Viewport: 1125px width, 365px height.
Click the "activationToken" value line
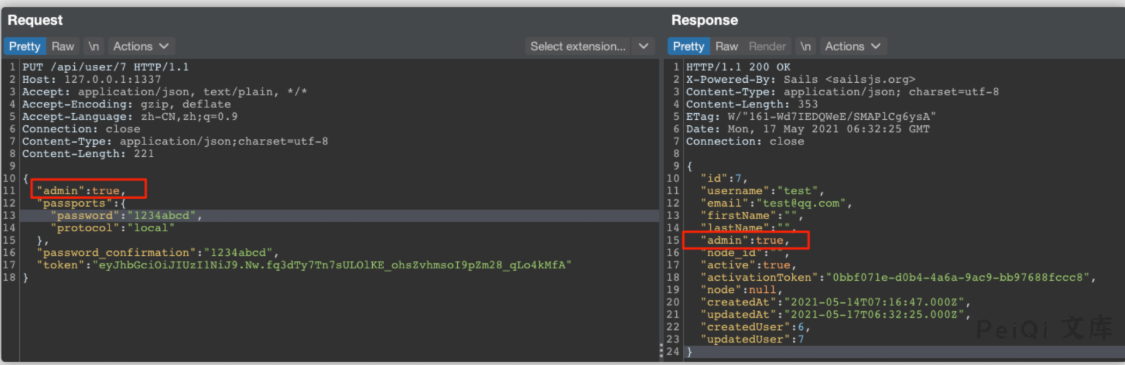click(898, 277)
